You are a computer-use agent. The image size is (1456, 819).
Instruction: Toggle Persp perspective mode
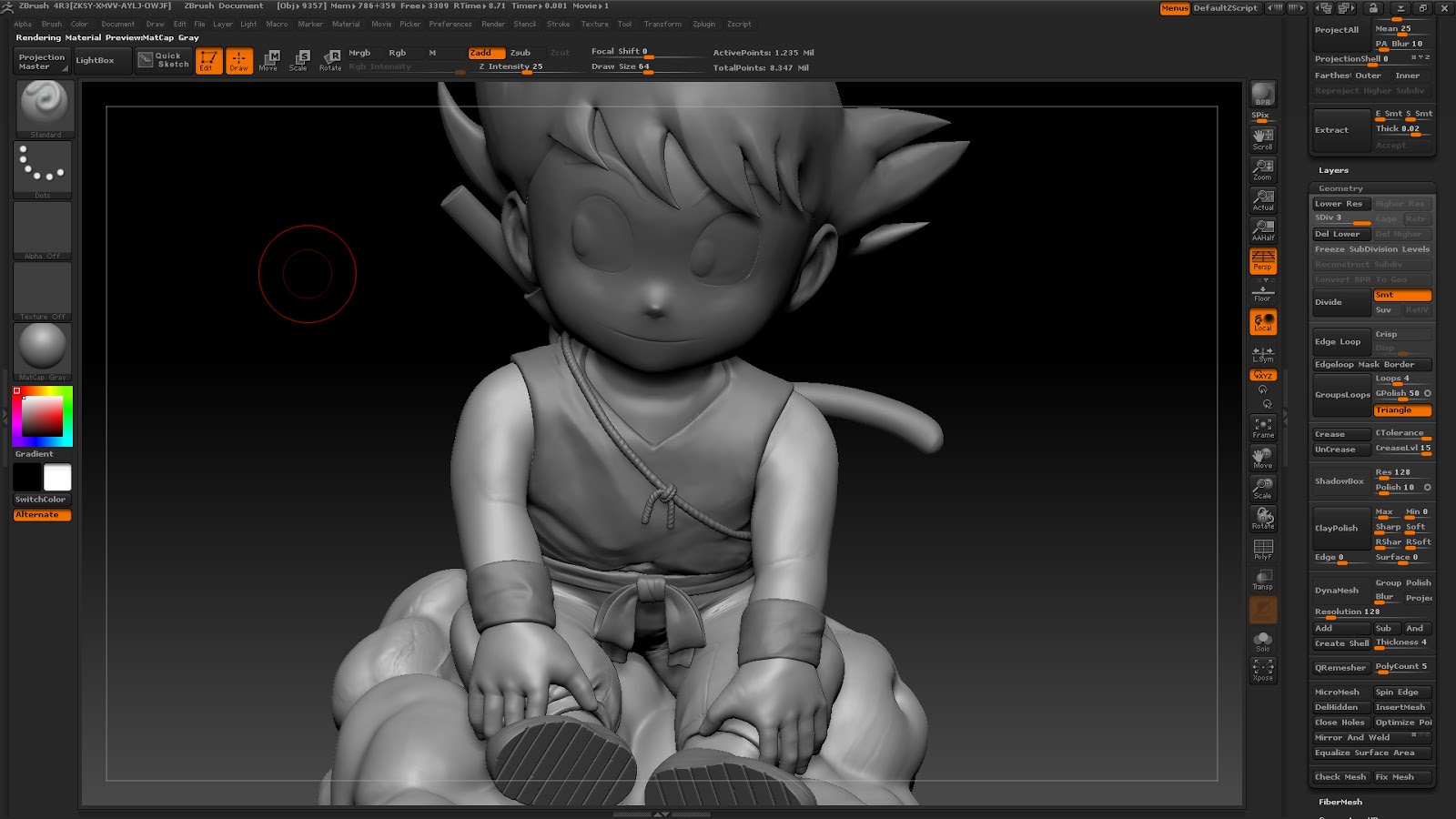point(1263,260)
